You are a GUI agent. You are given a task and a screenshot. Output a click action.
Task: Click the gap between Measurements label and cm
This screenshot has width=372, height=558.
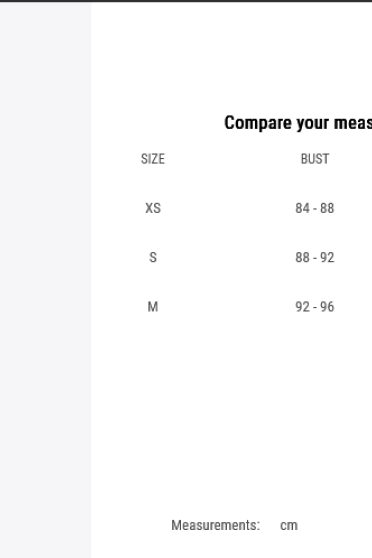[x=270, y=525]
